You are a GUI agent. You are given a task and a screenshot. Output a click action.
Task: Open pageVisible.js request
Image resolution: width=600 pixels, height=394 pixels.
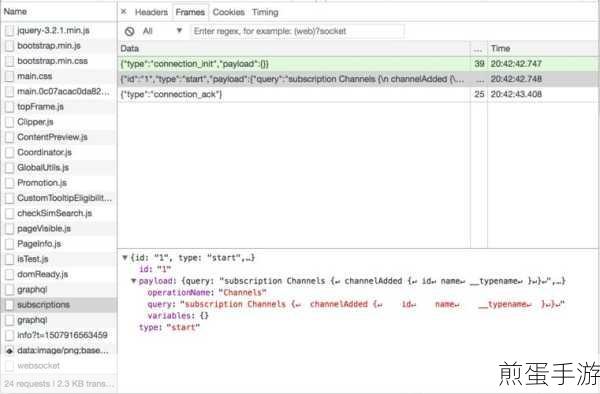pos(59,229)
